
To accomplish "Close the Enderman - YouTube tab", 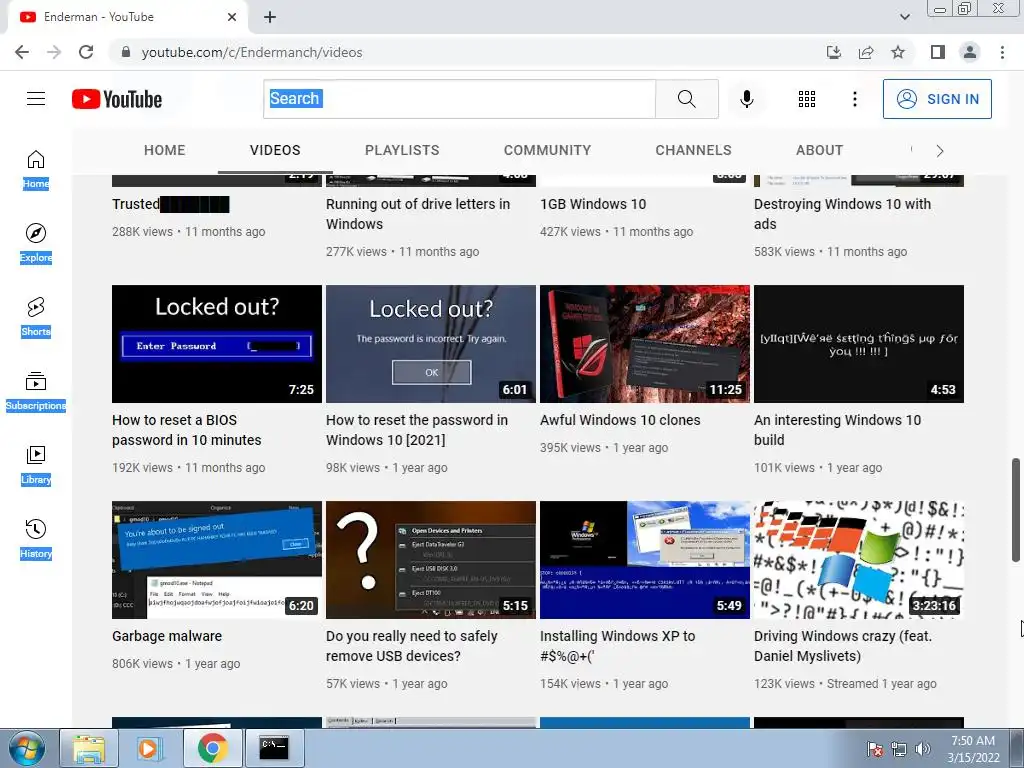I will (232, 17).
